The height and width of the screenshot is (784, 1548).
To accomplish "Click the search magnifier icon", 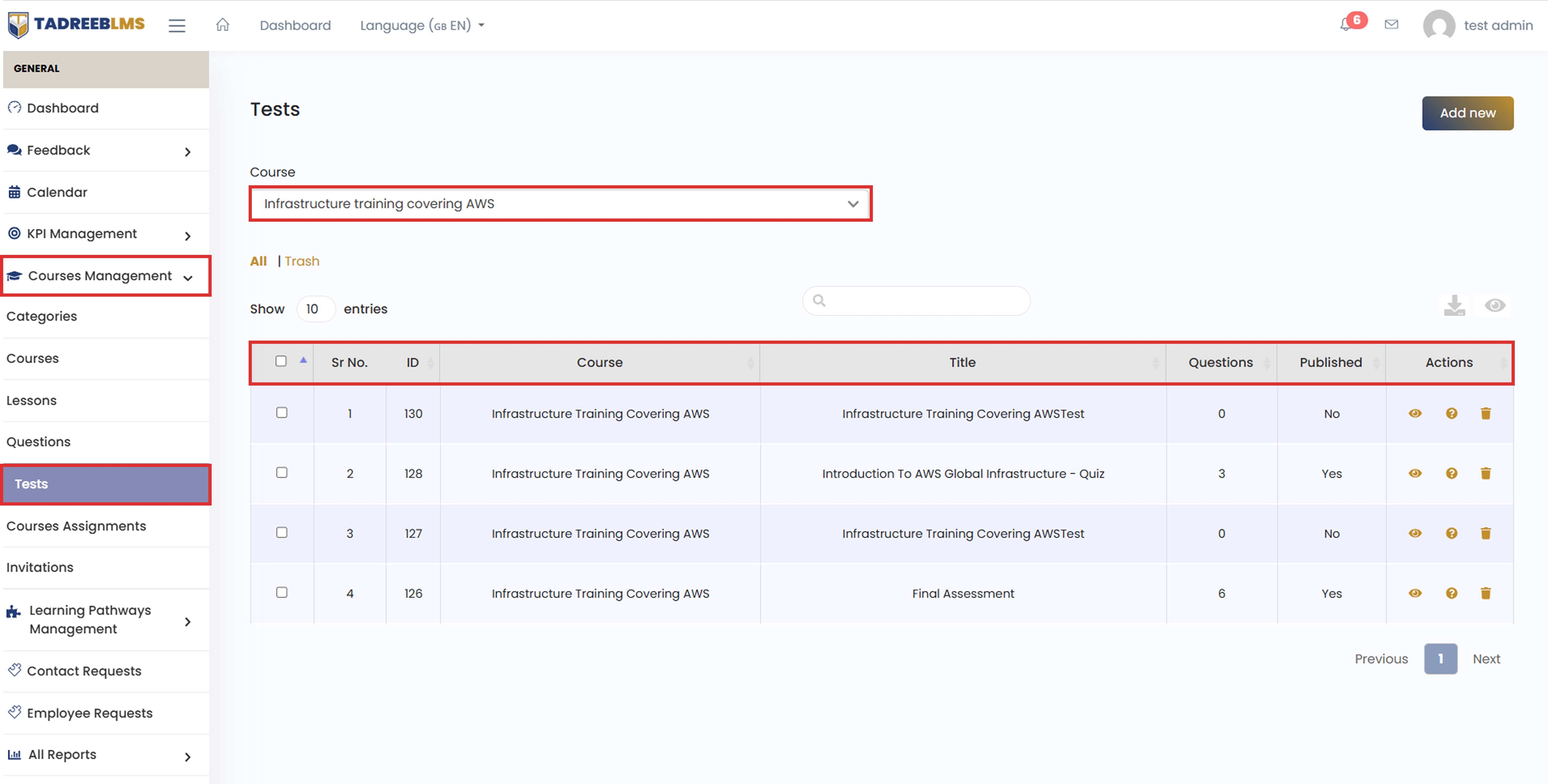I will tap(818, 300).
